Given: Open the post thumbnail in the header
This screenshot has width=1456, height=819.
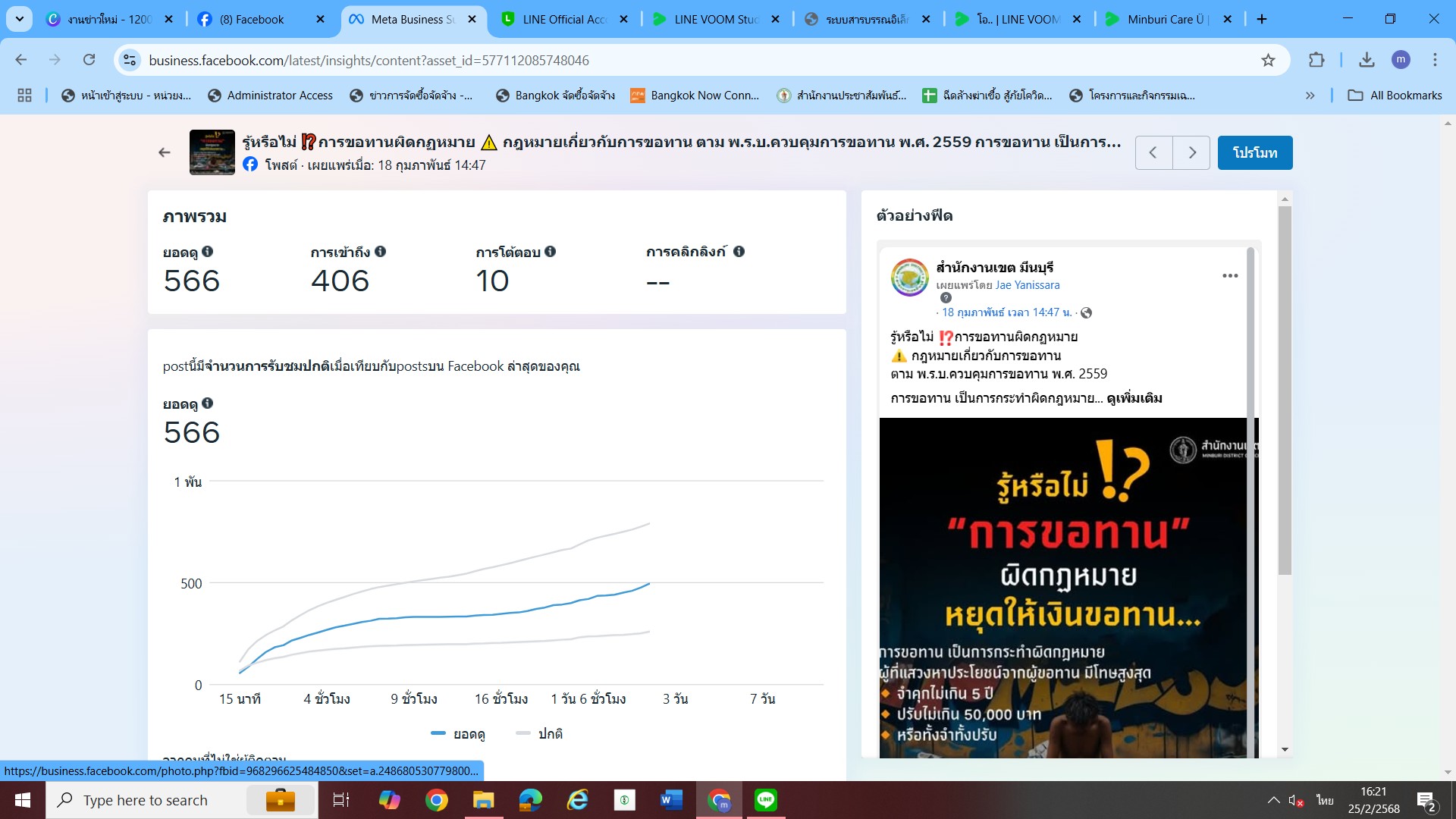Looking at the screenshot, I should 212,152.
